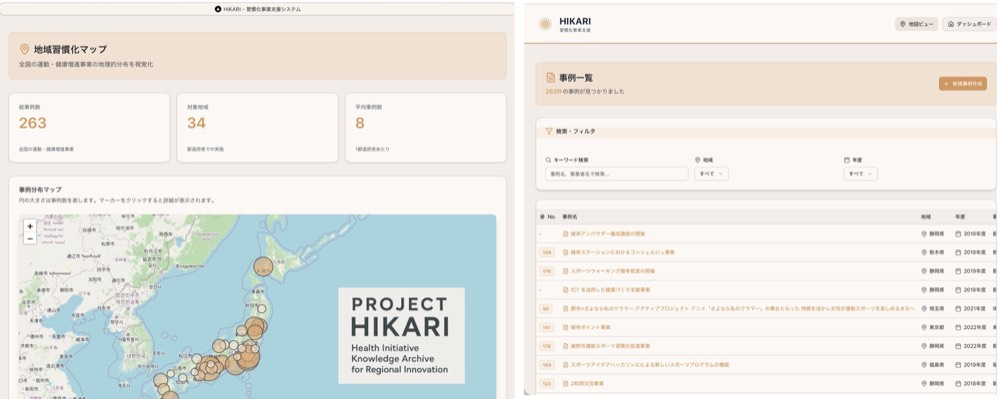
Task: Click calendar icon in the 2021年度 row
Action: click(x=958, y=308)
